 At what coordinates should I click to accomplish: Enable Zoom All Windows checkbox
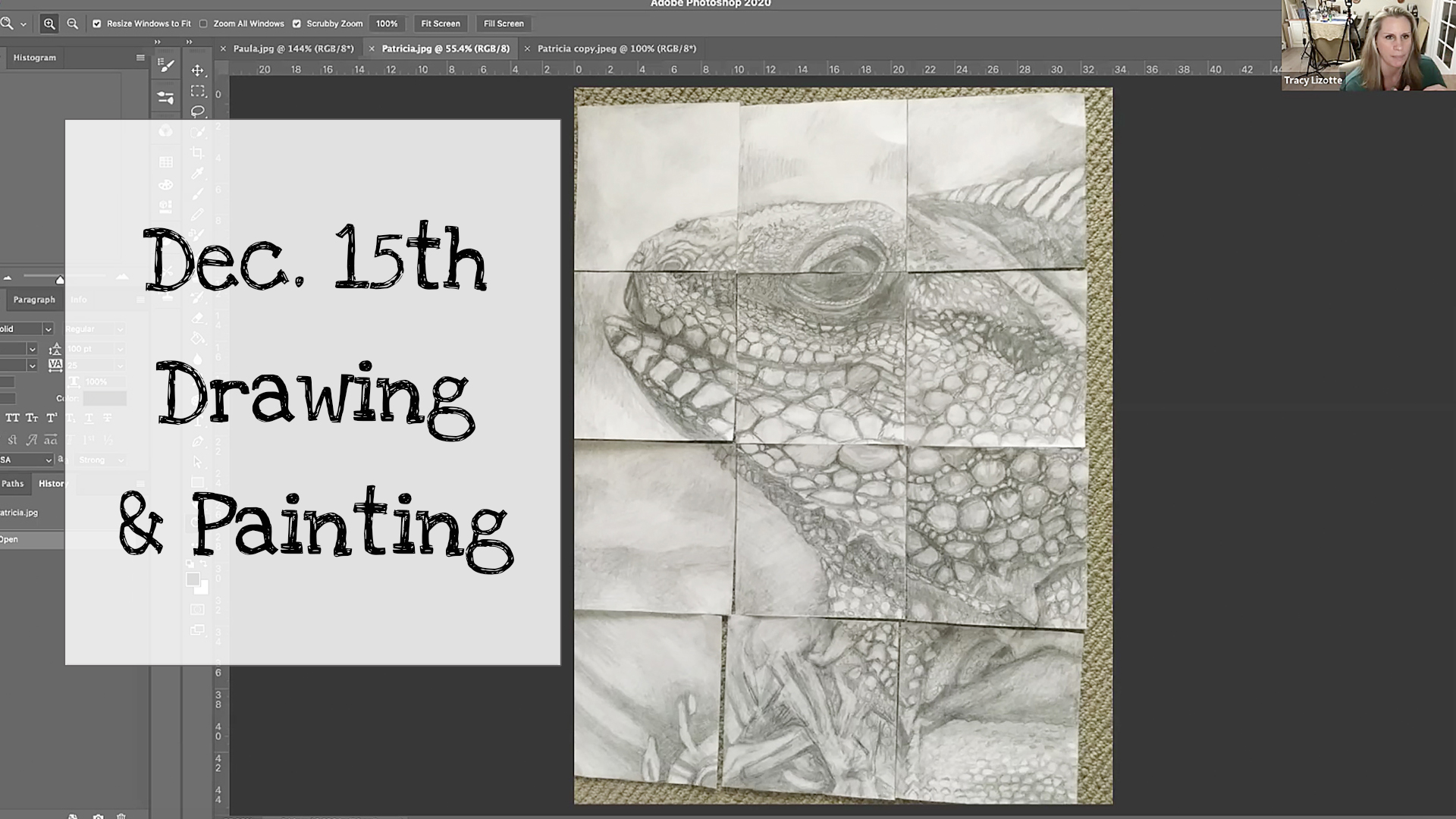[x=203, y=24]
